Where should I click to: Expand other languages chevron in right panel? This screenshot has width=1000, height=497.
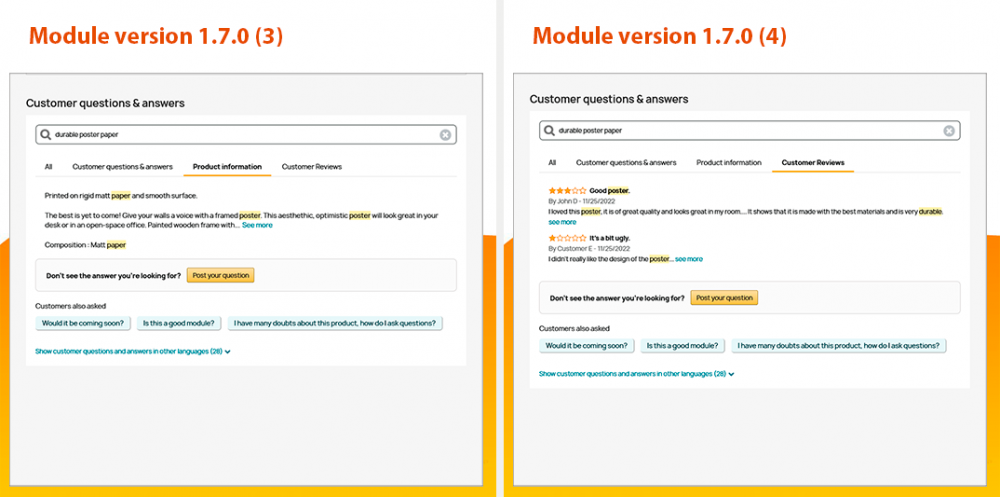pyautogui.click(x=732, y=375)
